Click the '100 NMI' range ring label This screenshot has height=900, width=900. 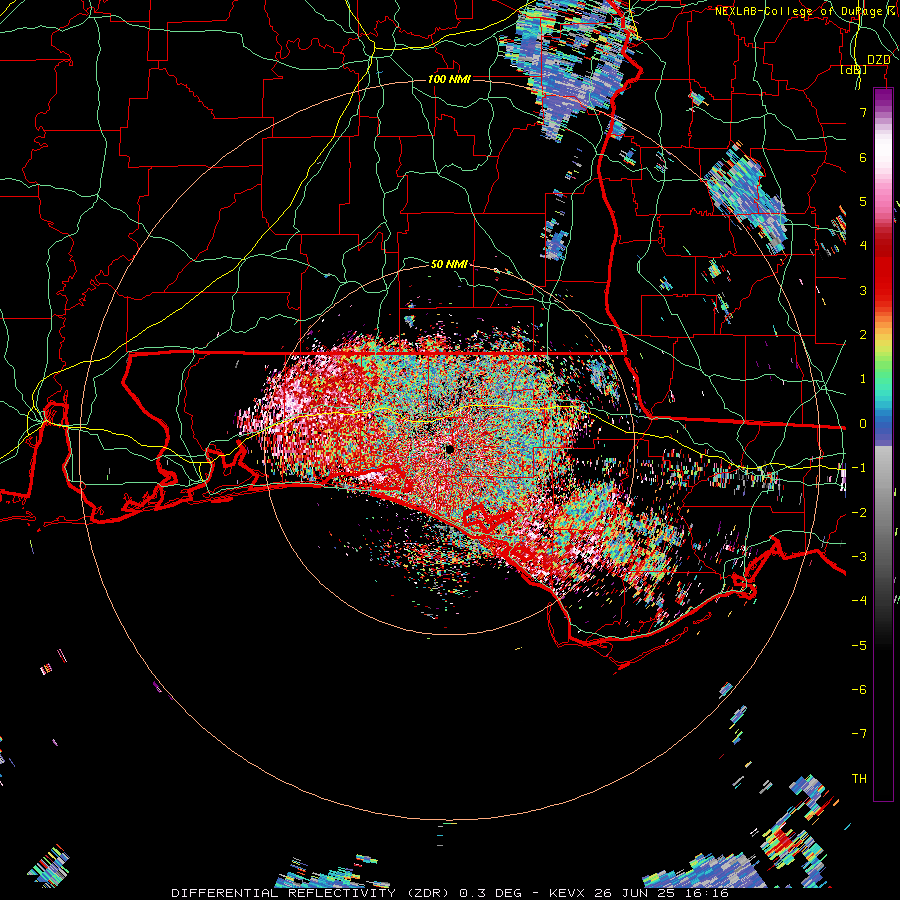(449, 79)
